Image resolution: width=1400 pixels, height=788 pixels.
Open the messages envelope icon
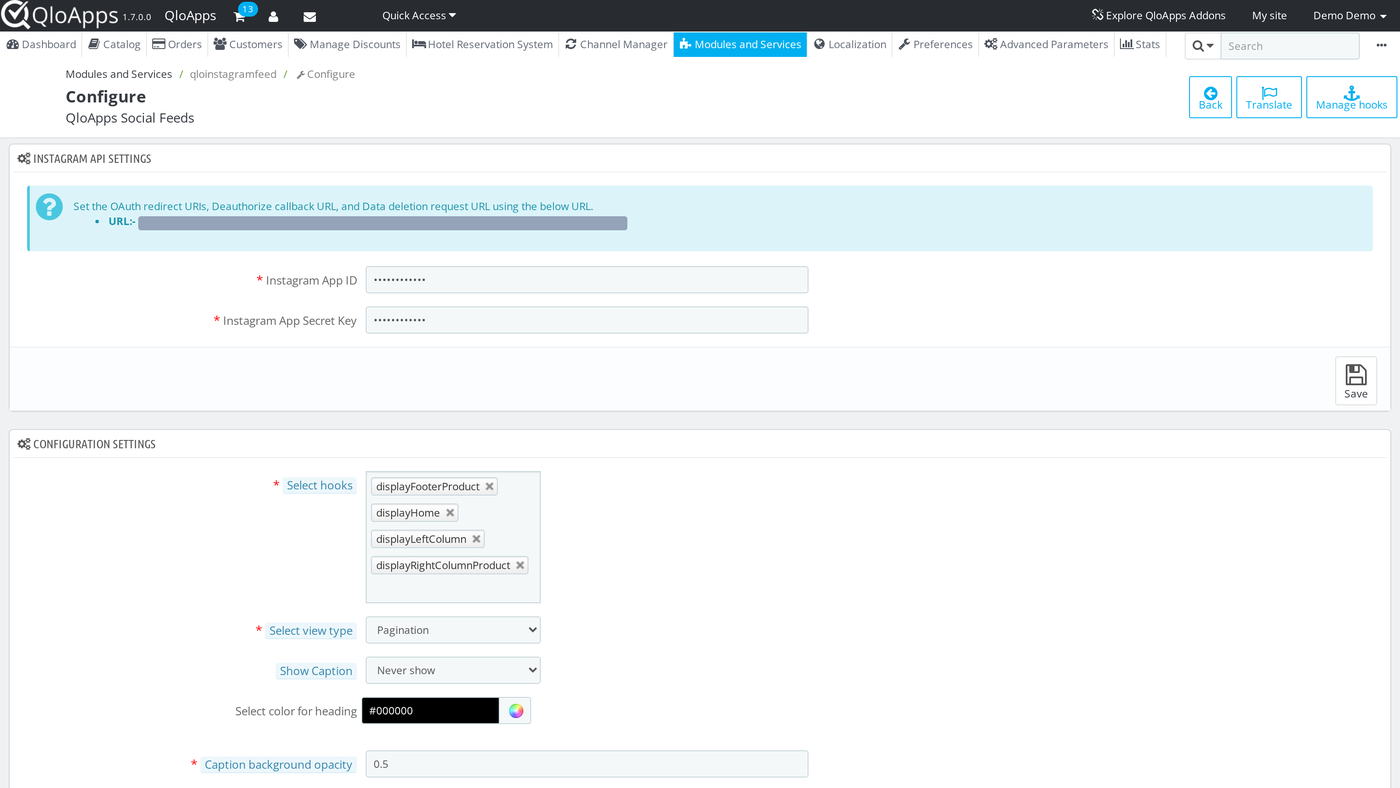(x=310, y=16)
